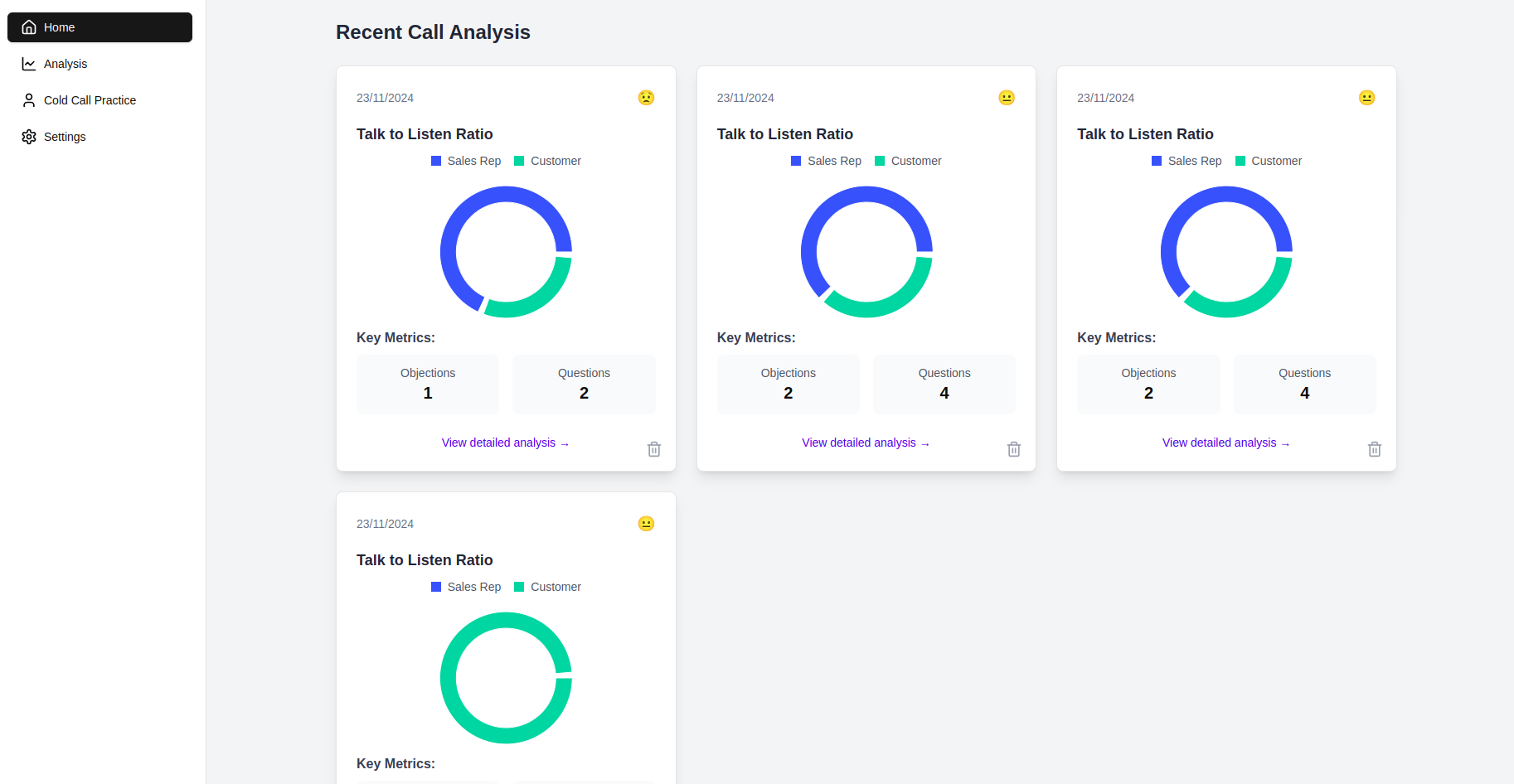Click the sad face emoji on first card
This screenshot has width=1514, height=784.
(646, 98)
